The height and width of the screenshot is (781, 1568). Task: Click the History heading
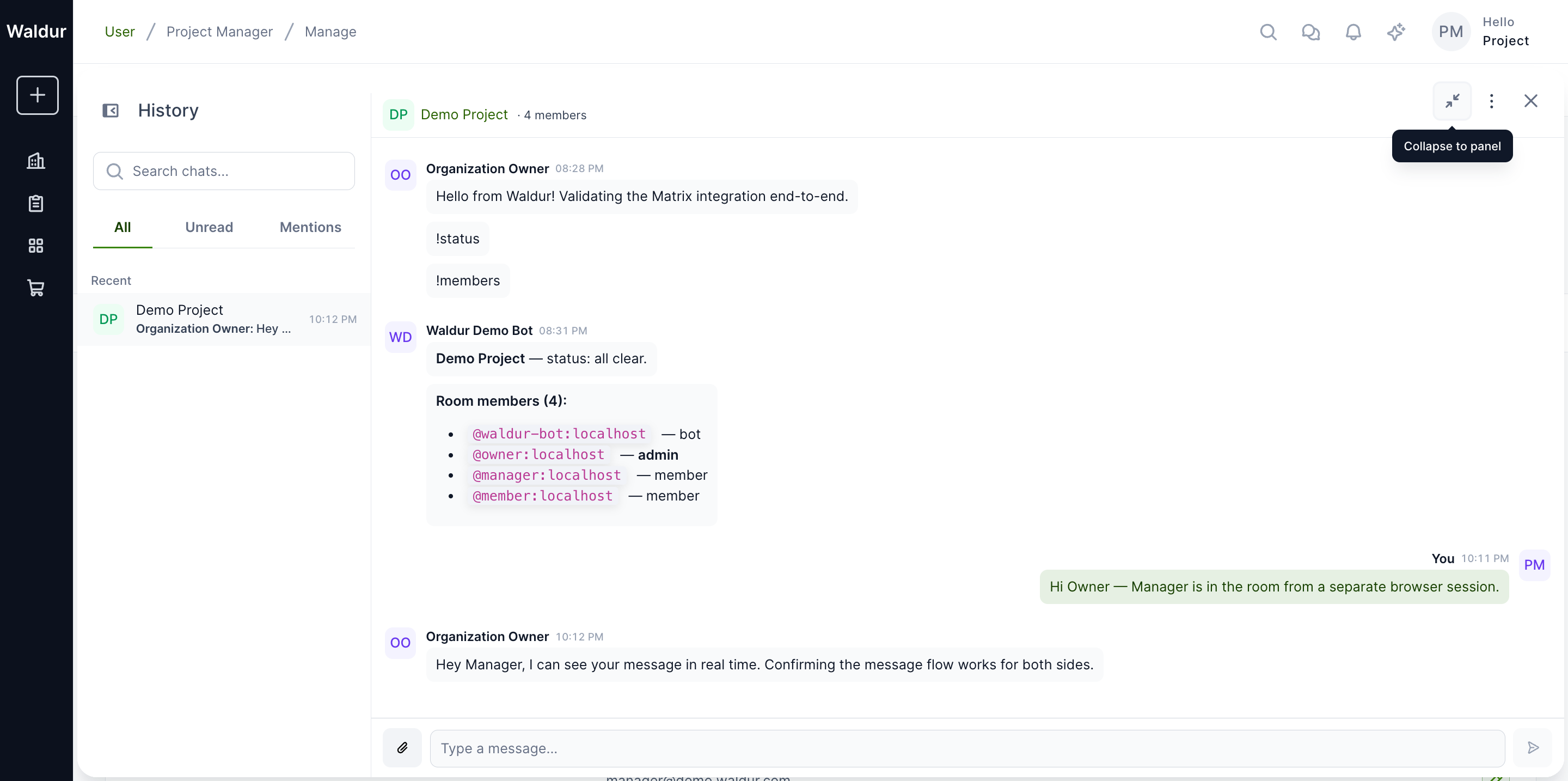click(x=168, y=110)
